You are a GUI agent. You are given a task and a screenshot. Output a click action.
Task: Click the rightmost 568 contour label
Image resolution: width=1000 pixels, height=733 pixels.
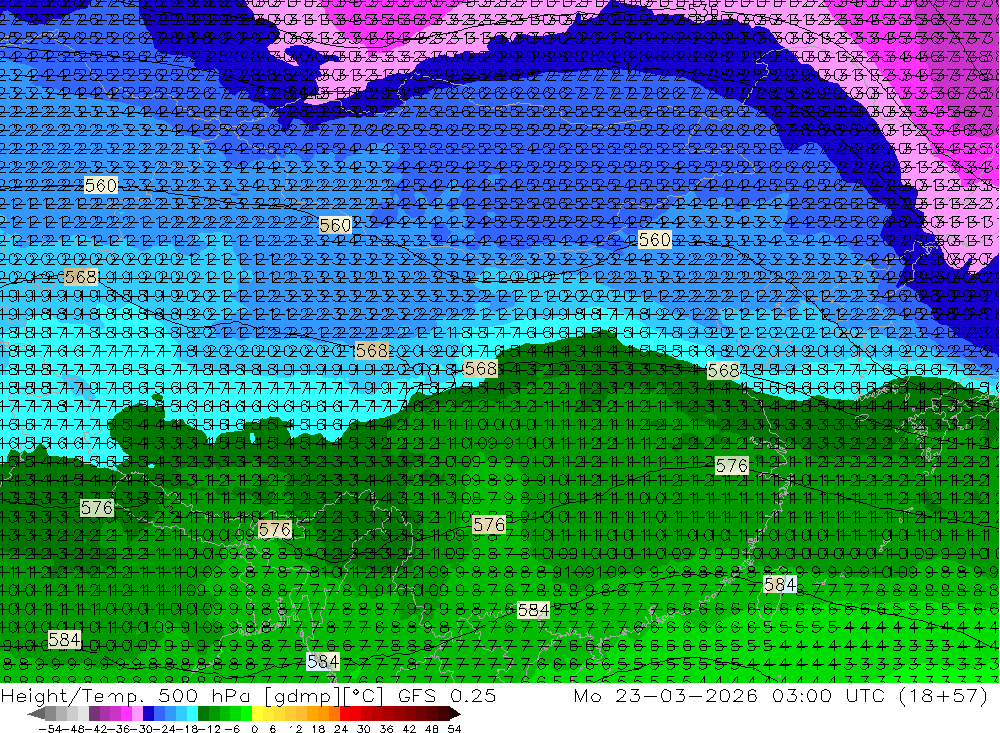723,371
